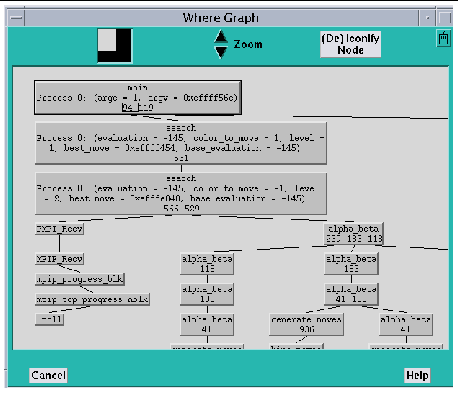Select the middle alpha_beta node below 113

pyautogui.click(x=207, y=294)
